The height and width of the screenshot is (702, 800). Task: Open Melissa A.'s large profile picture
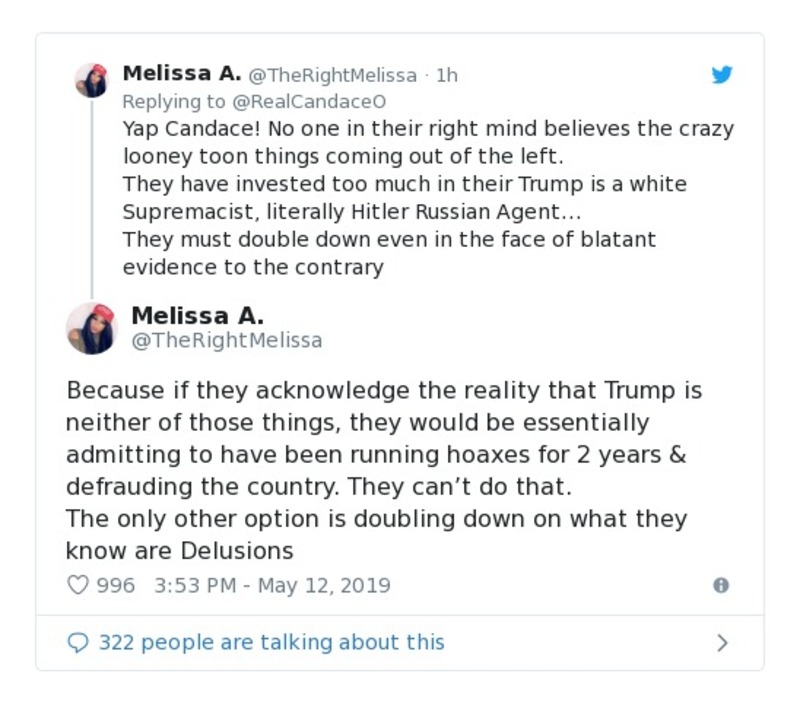92,328
